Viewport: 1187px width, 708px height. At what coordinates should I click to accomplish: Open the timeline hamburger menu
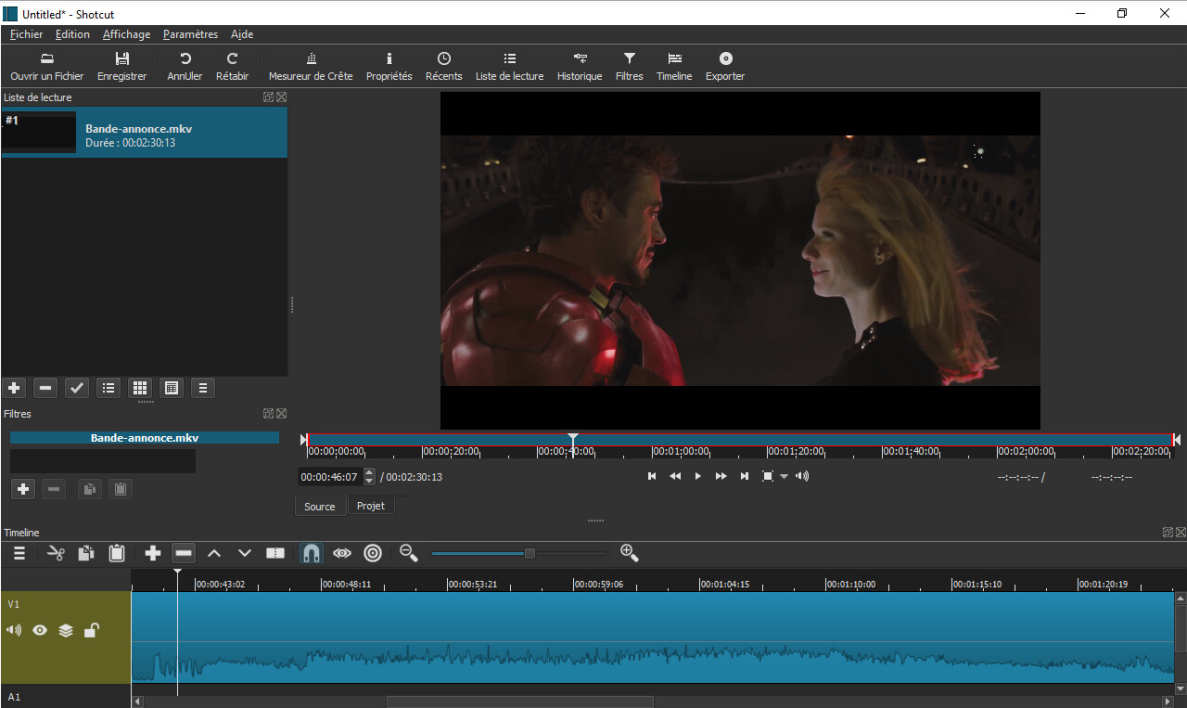click(x=19, y=553)
